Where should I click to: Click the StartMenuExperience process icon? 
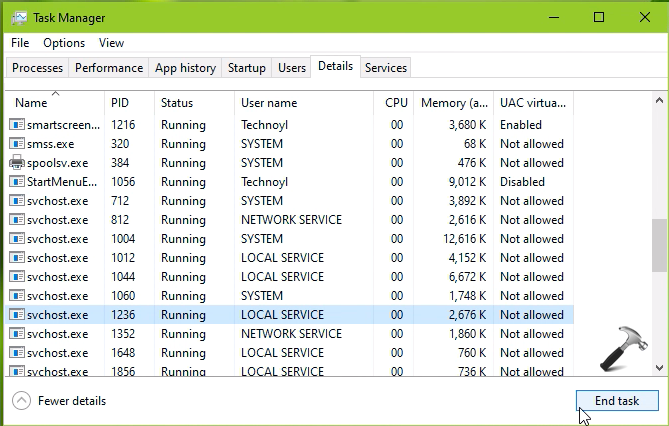(17, 182)
